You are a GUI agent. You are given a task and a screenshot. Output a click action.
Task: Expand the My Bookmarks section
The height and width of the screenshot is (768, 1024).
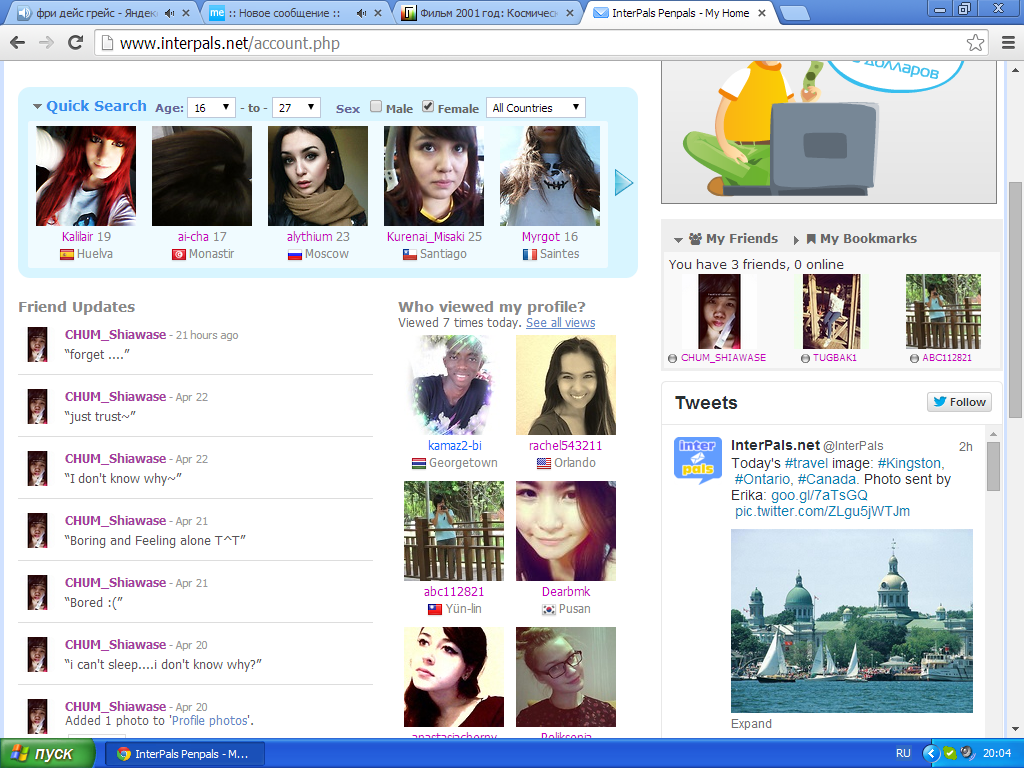[x=796, y=240]
